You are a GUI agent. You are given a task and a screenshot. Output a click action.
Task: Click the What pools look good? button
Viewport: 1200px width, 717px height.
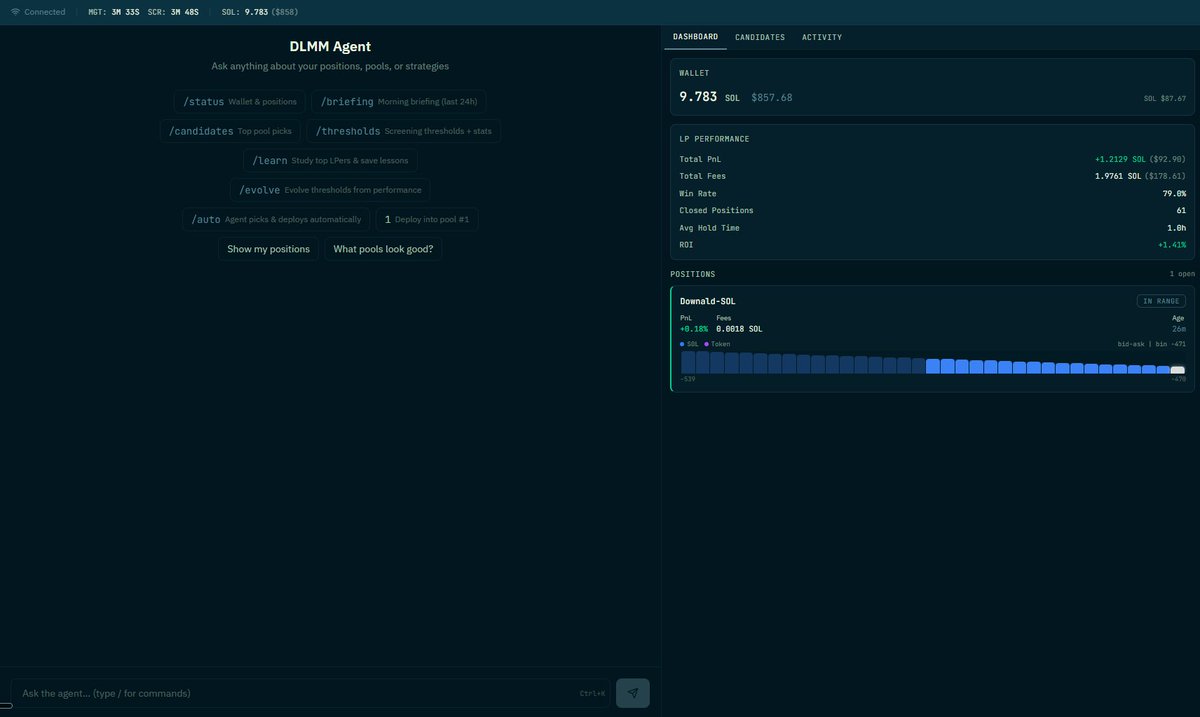[x=383, y=248]
